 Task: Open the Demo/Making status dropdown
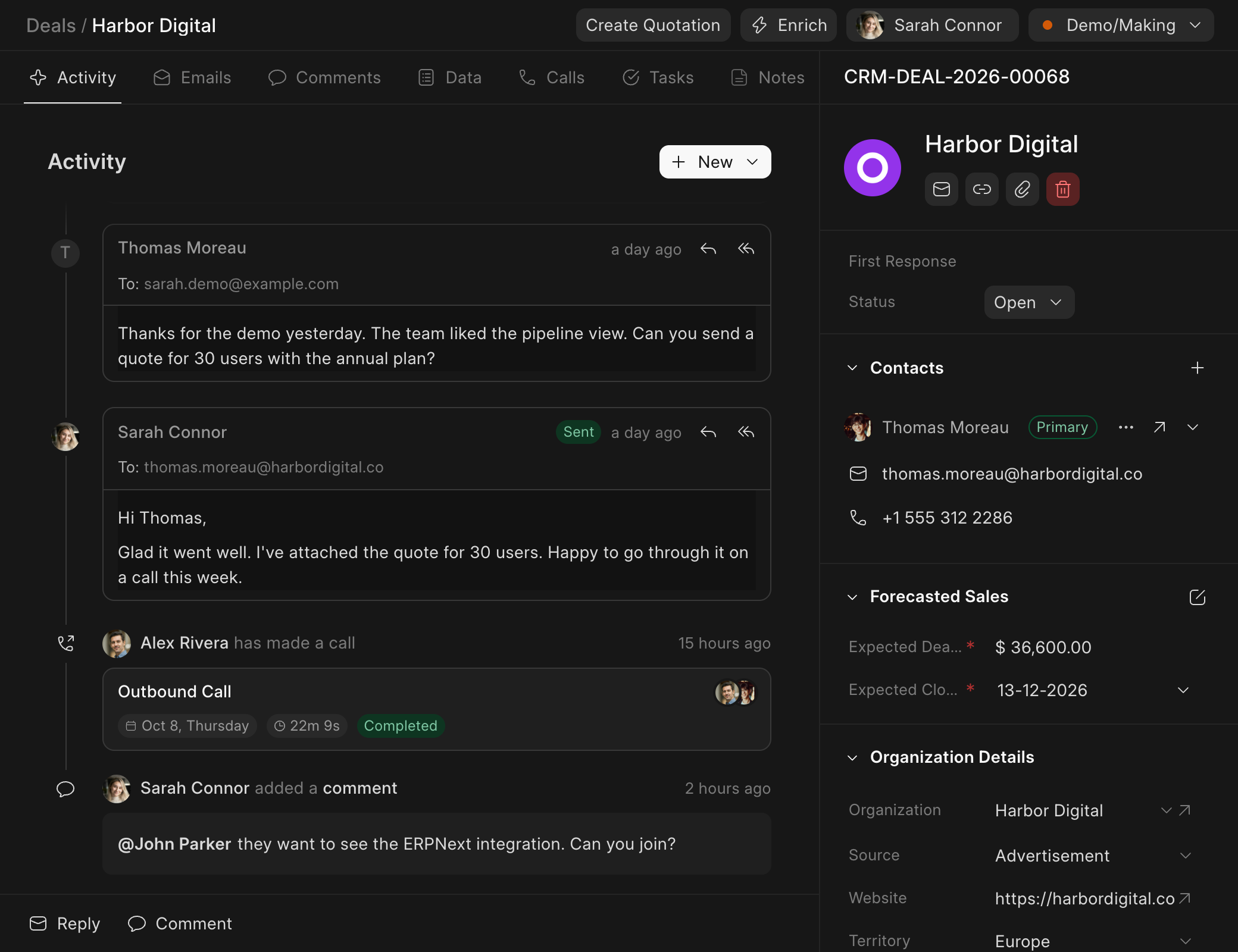(x=1121, y=25)
